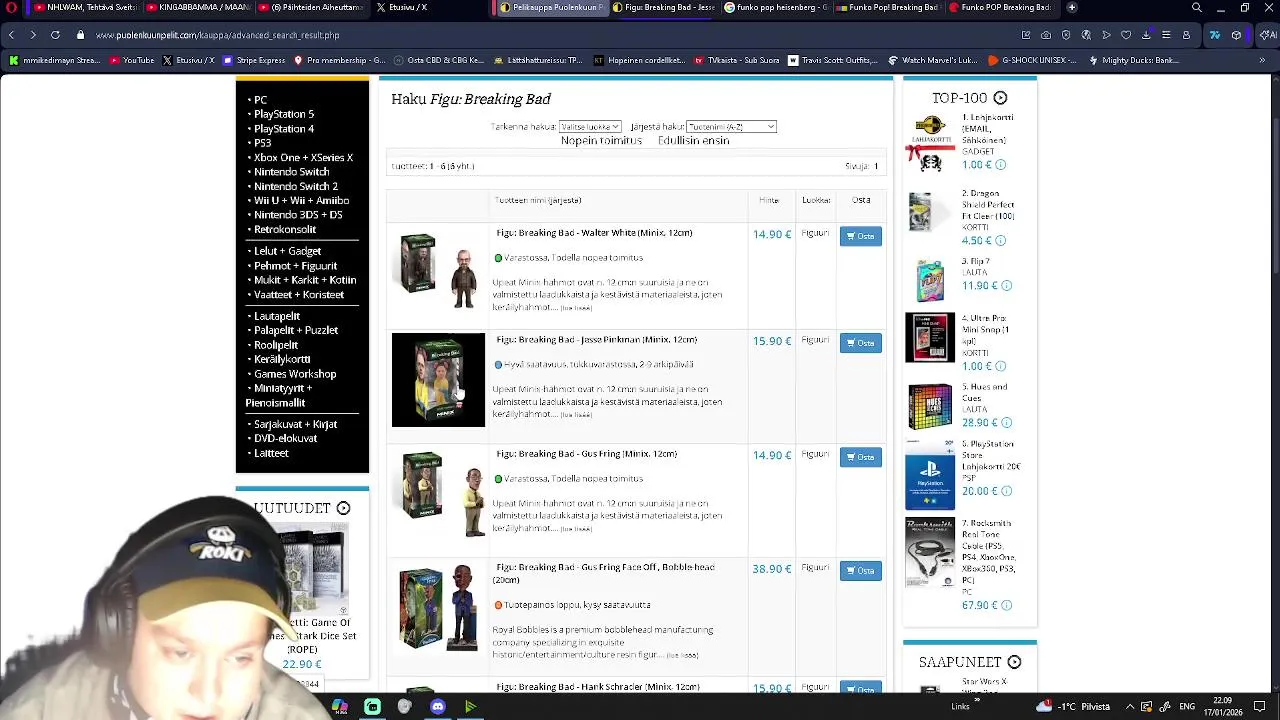
Task: Open Discord from the taskbar
Action: point(437,707)
